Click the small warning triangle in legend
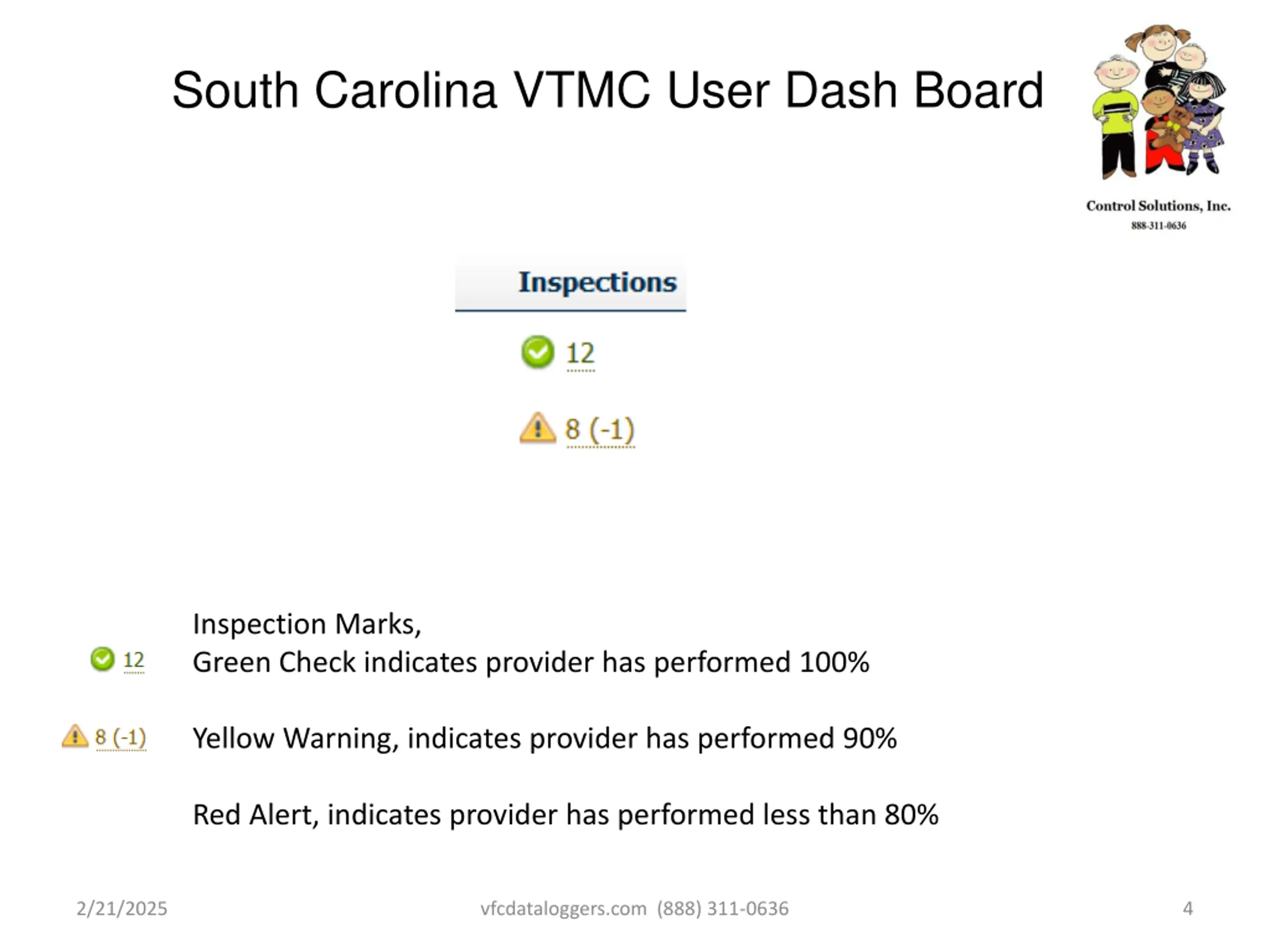1270x952 pixels. (75, 736)
